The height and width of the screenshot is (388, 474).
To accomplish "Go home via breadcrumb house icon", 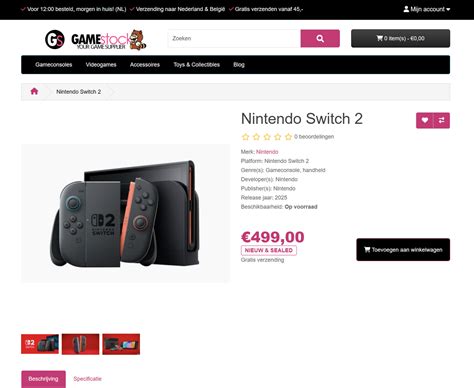I will (x=34, y=91).
